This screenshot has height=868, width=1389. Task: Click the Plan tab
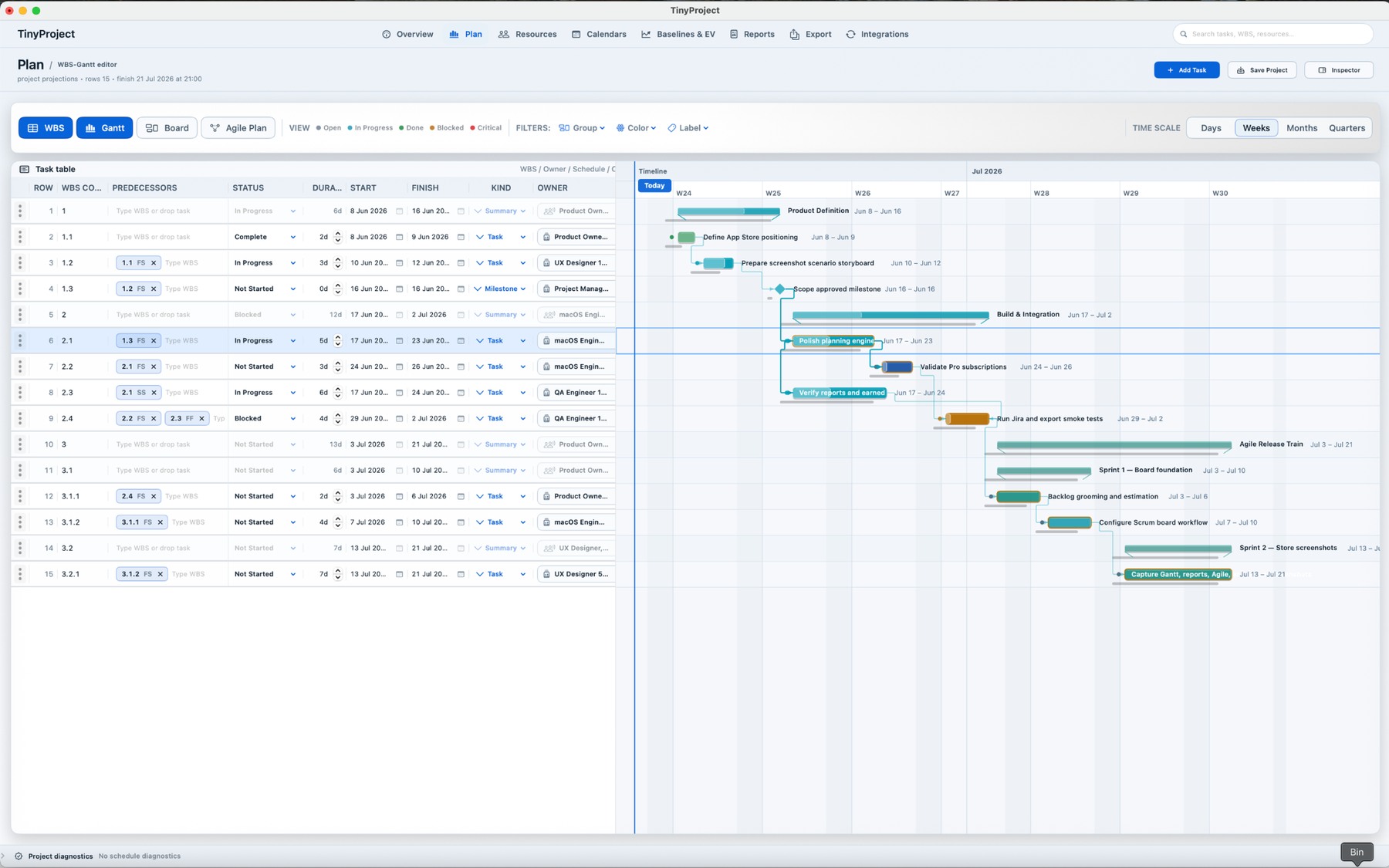[x=466, y=34]
